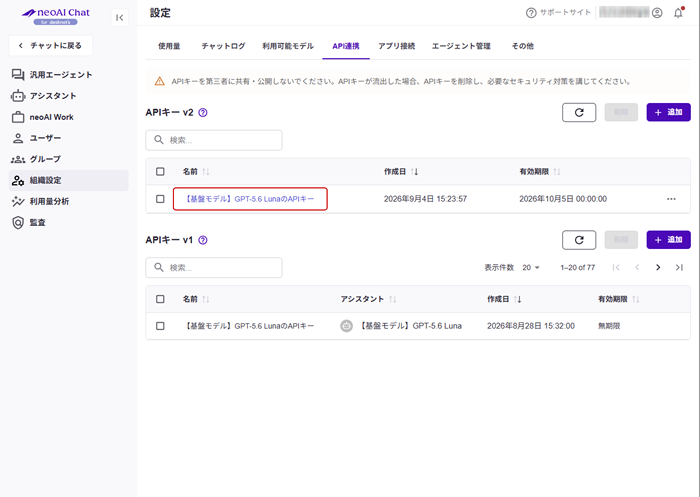
Task: Click 削除 button in APIキー v2 section
Action: tap(621, 113)
